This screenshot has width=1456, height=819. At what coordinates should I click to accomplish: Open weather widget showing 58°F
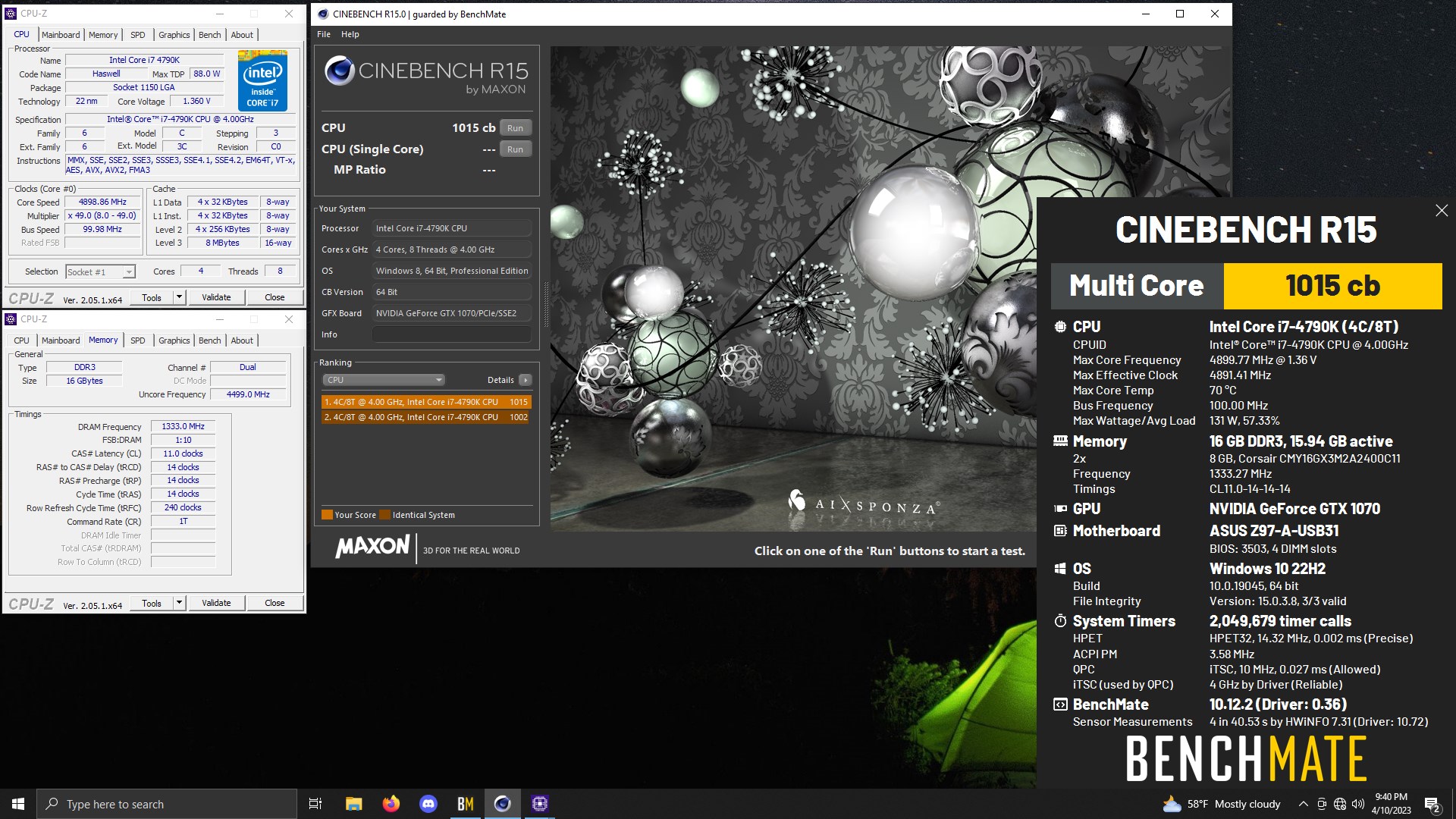[x=1221, y=804]
